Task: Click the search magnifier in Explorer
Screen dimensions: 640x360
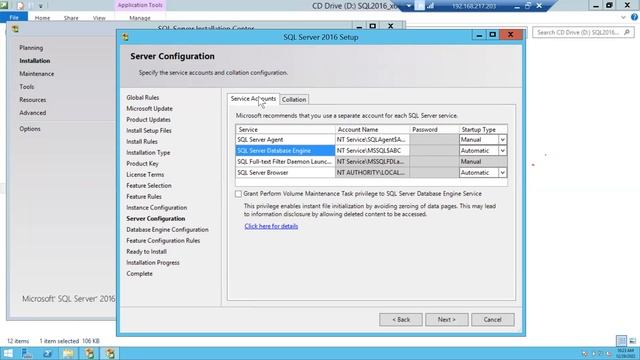Action: pyautogui.click(x=627, y=32)
